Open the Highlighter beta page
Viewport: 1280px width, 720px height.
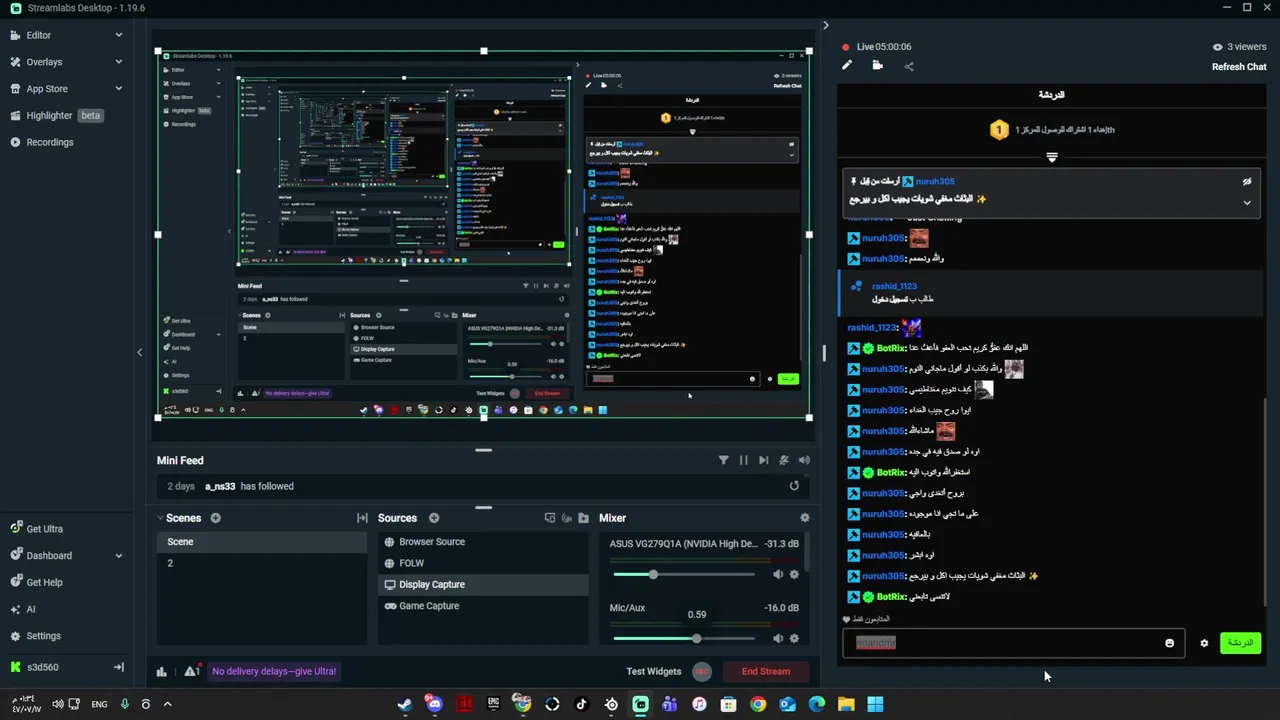[x=55, y=115]
